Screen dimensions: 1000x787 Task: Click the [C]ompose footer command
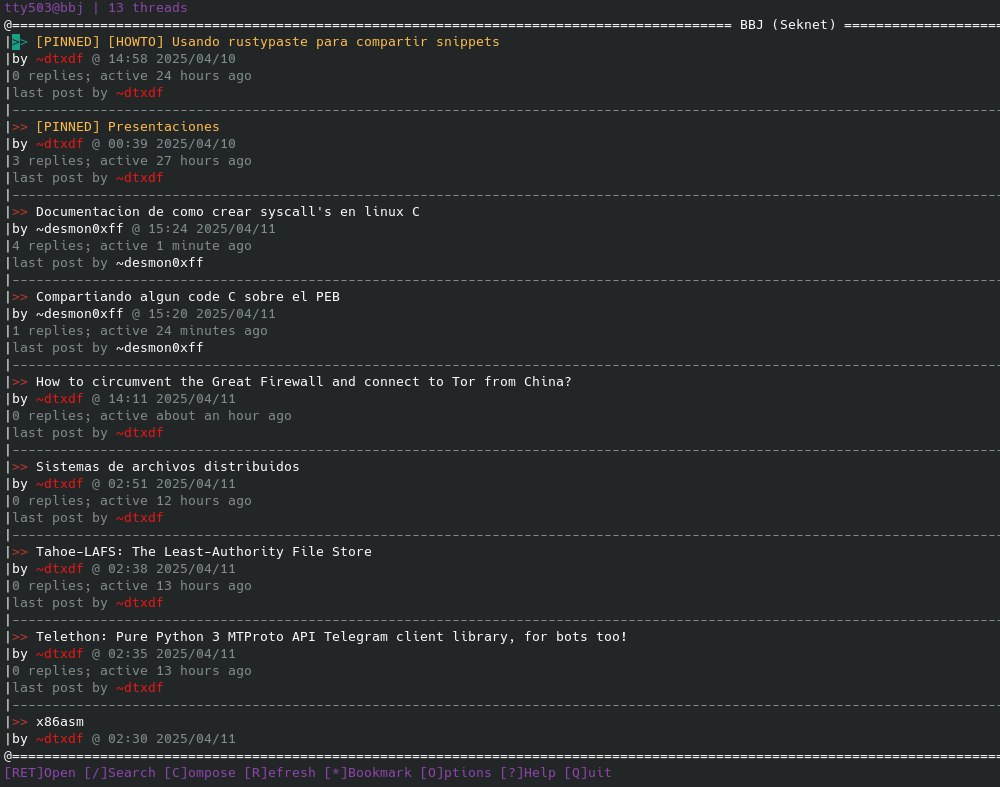pyautogui.click(x=200, y=772)
